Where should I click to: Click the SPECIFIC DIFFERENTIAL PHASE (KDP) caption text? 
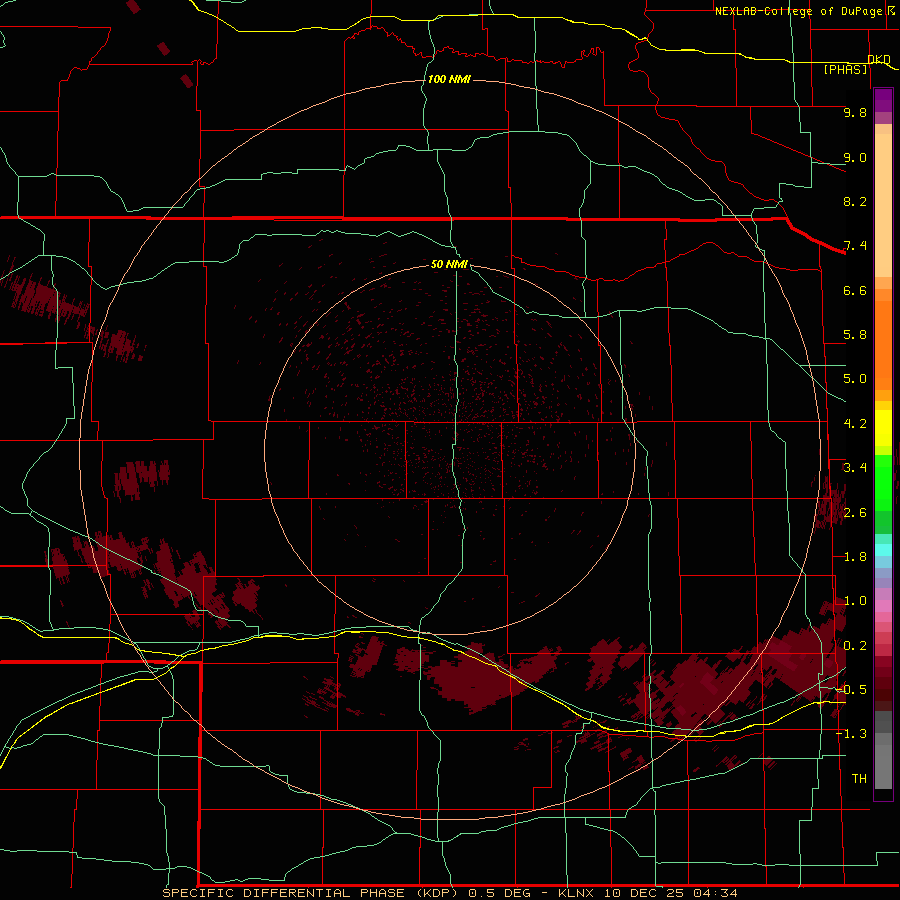[310, 893]
